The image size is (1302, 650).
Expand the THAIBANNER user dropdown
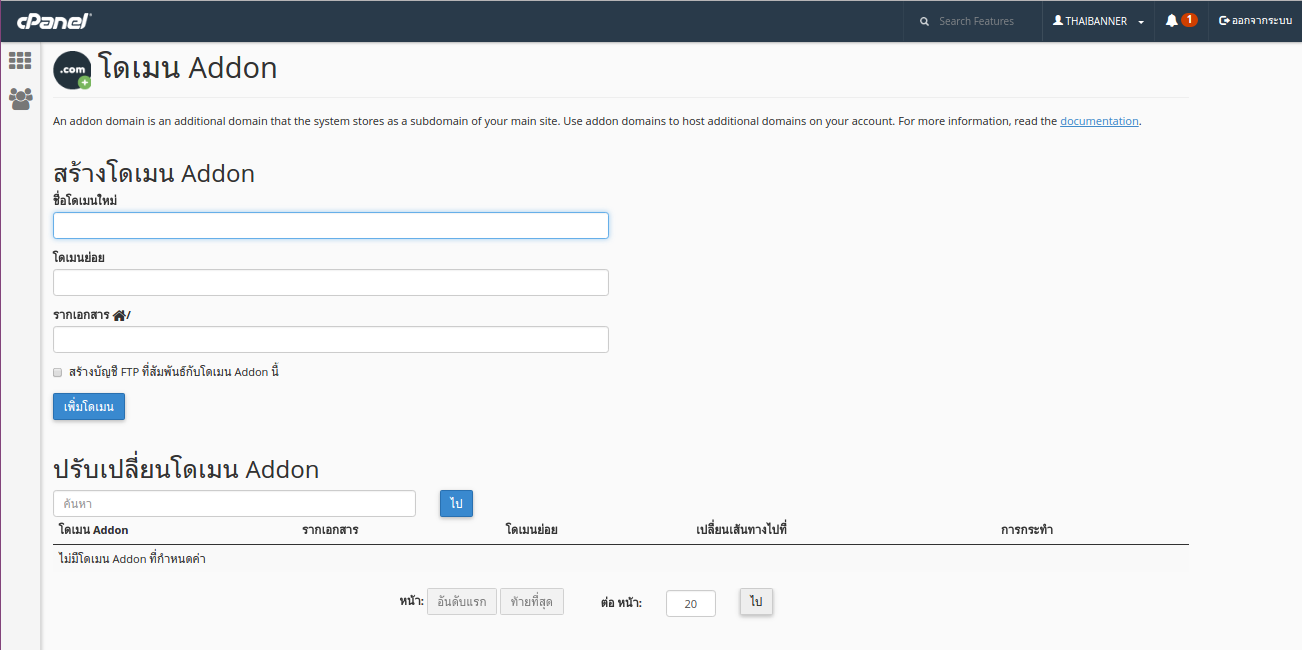[x=1098, y=21]
